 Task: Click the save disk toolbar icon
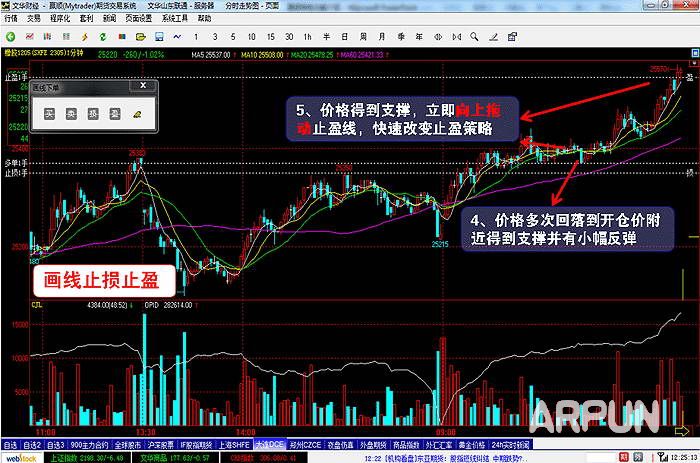pos(159,37)
